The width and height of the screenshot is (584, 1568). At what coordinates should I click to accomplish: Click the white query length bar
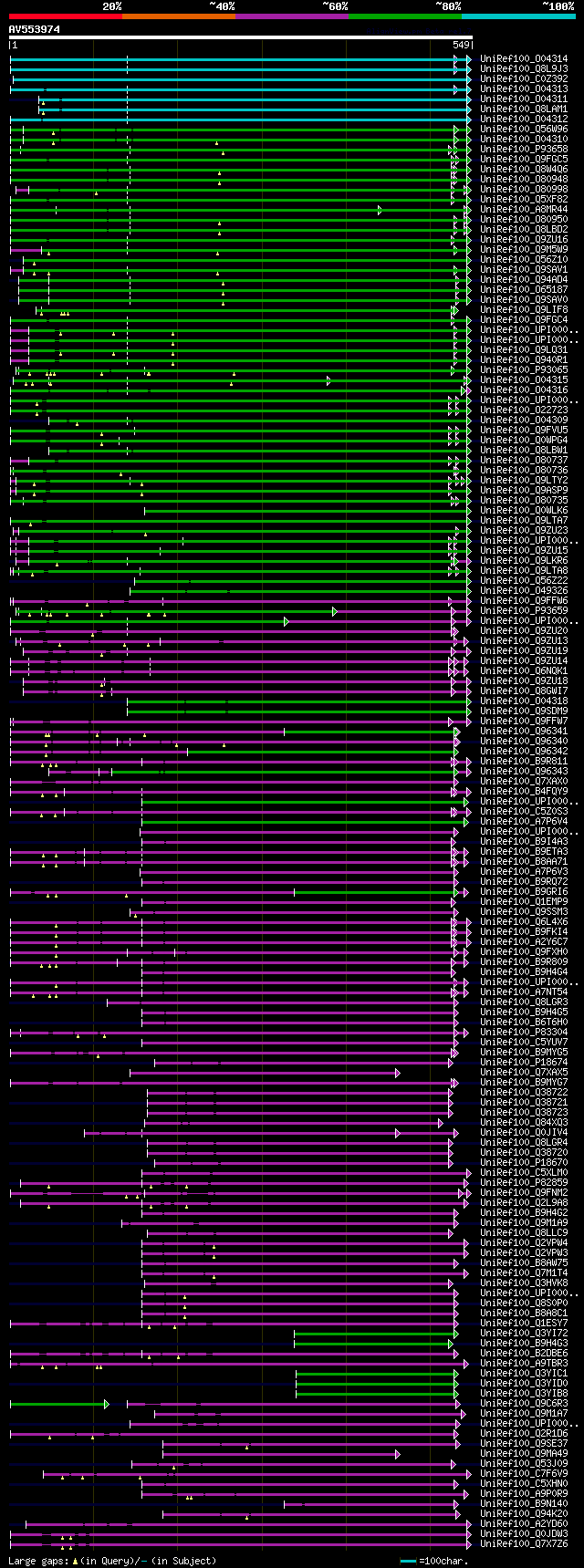pos(241,38)
